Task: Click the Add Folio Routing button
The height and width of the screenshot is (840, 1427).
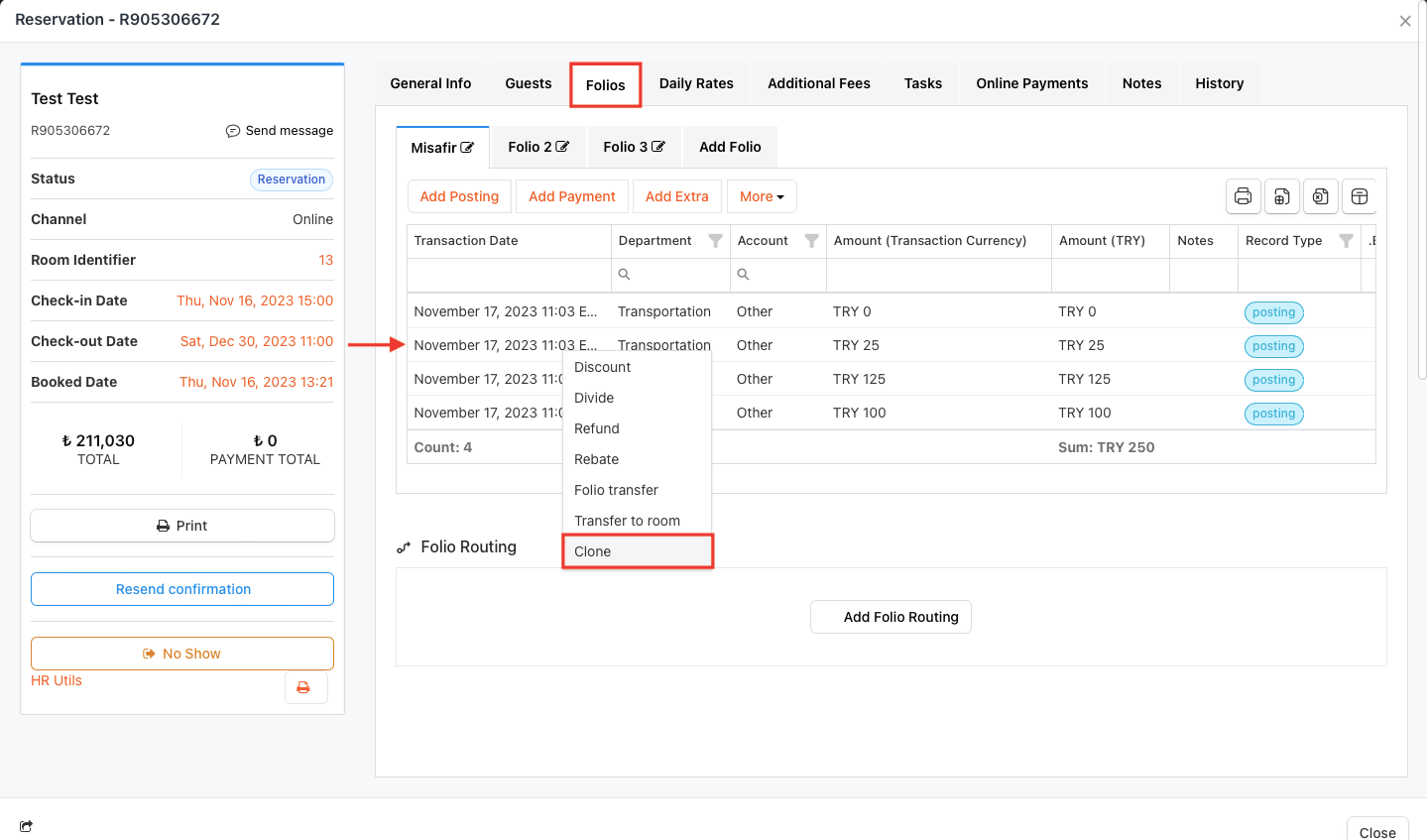Action: click(891, 617)
